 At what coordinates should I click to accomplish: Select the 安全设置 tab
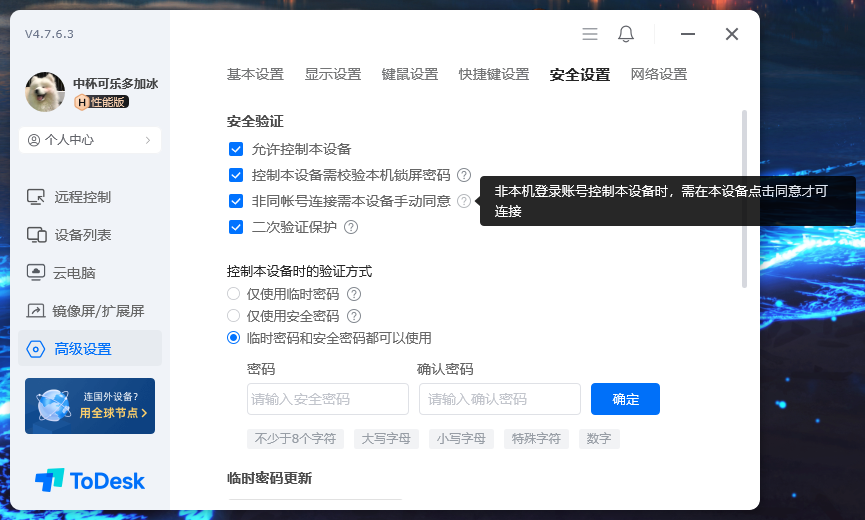pyautogui.click(x=580, y=74)
